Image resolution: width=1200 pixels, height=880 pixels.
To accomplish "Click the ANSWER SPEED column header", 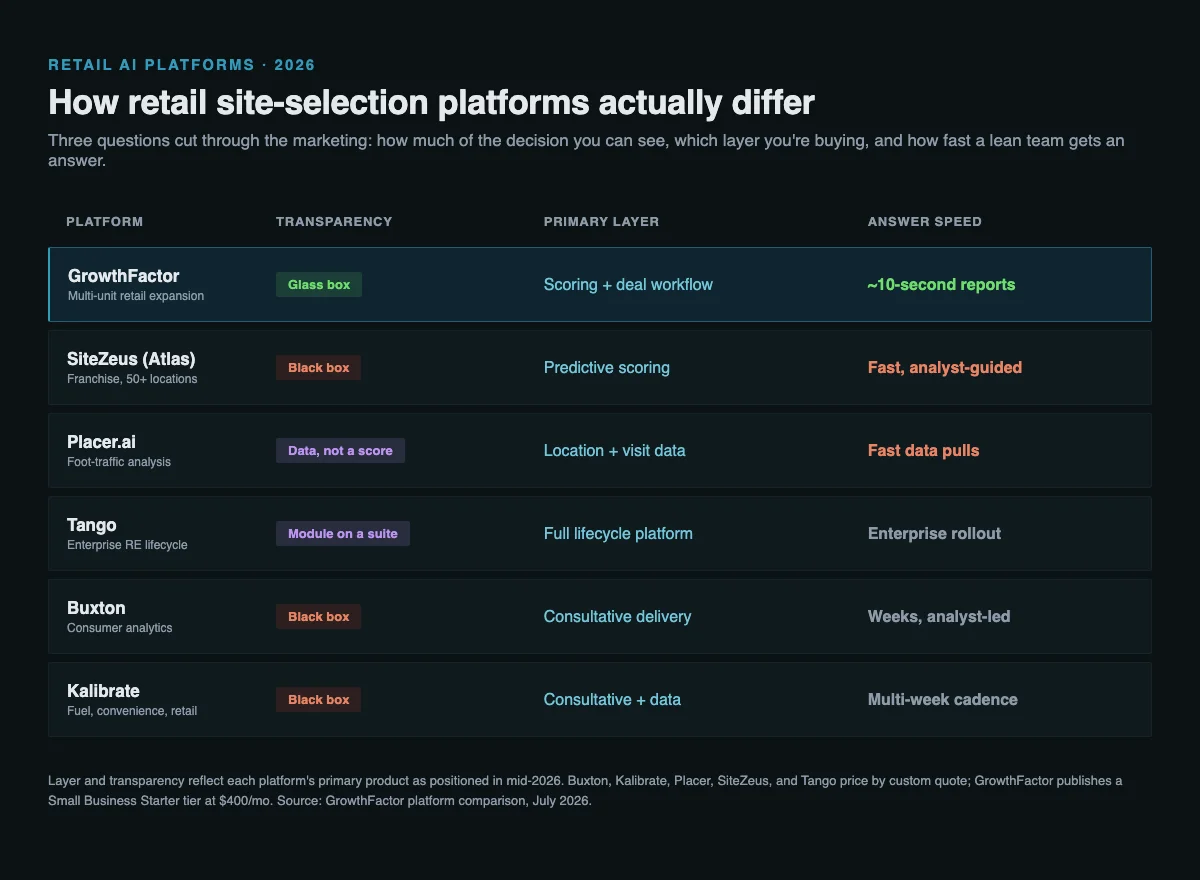I will 925,221.
